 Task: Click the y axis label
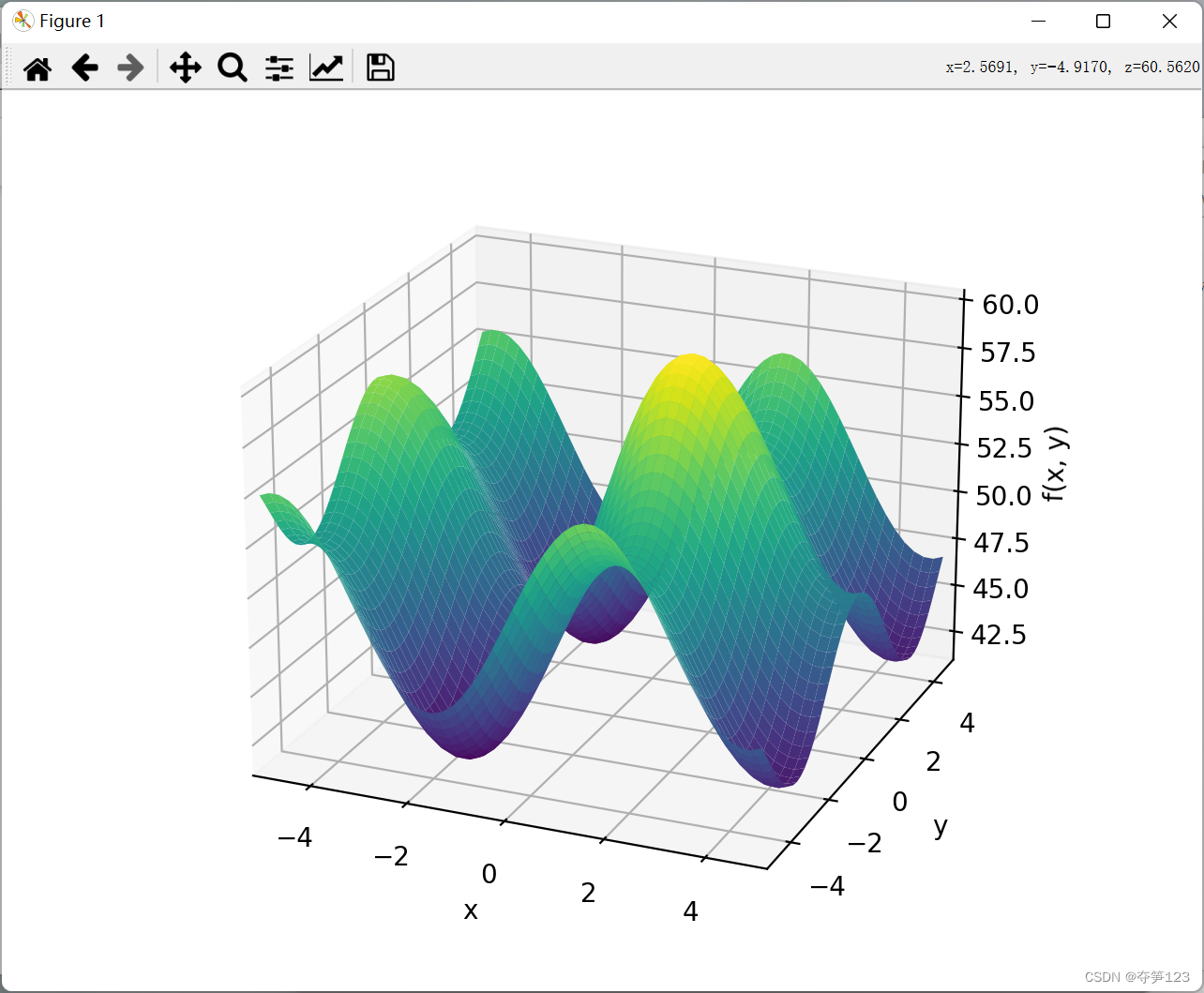(941, 826)
